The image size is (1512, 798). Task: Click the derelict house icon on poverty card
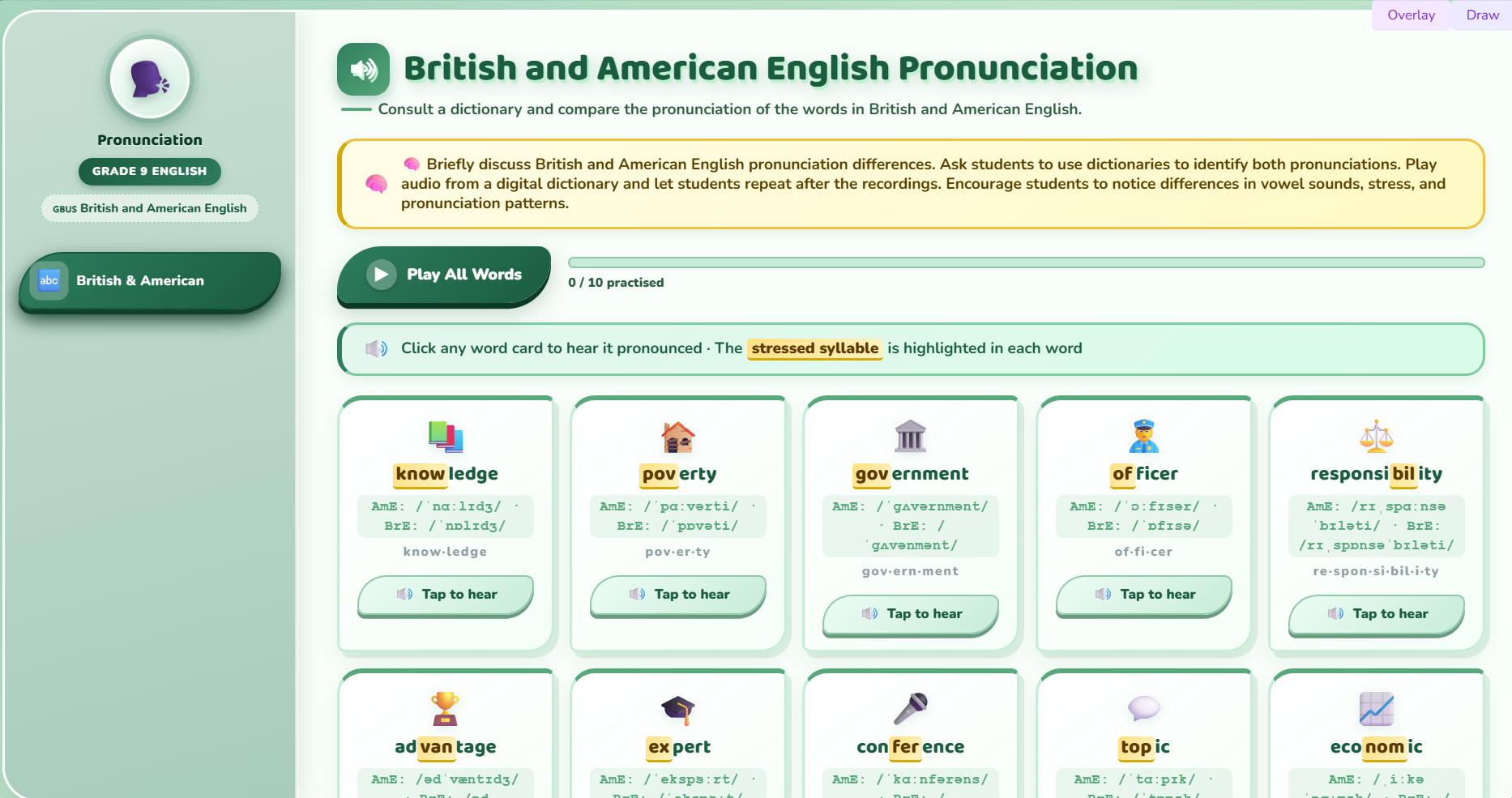(x=678, y=437)
